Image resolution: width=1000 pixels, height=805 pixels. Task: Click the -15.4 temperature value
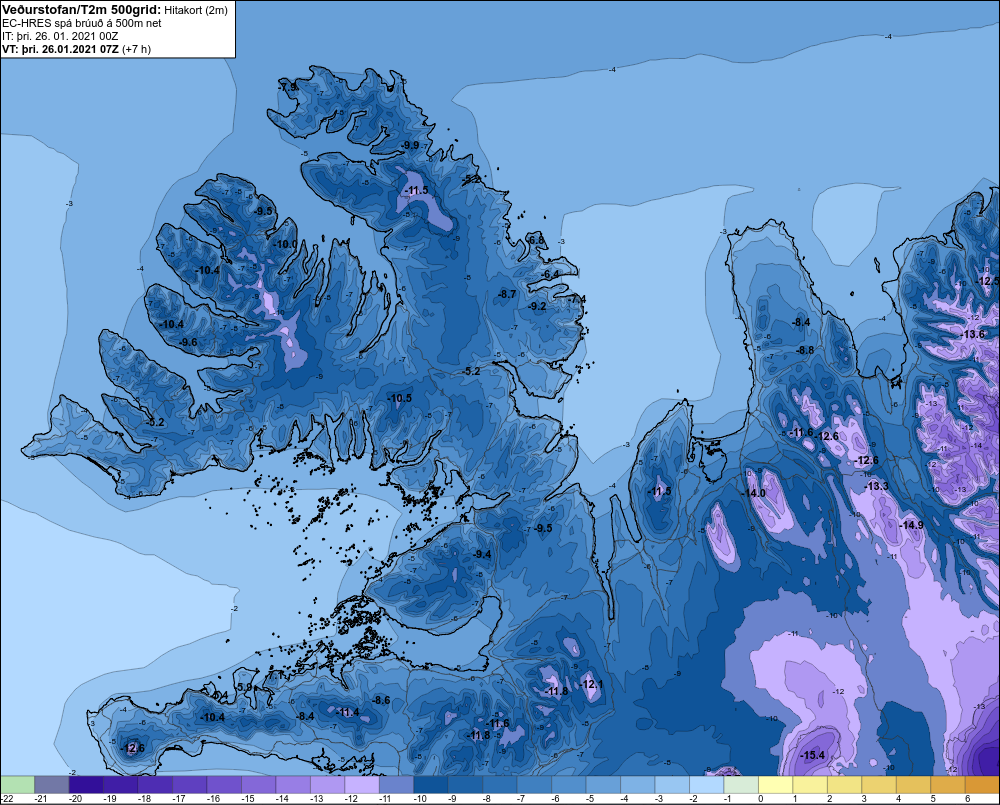(812, 755)
